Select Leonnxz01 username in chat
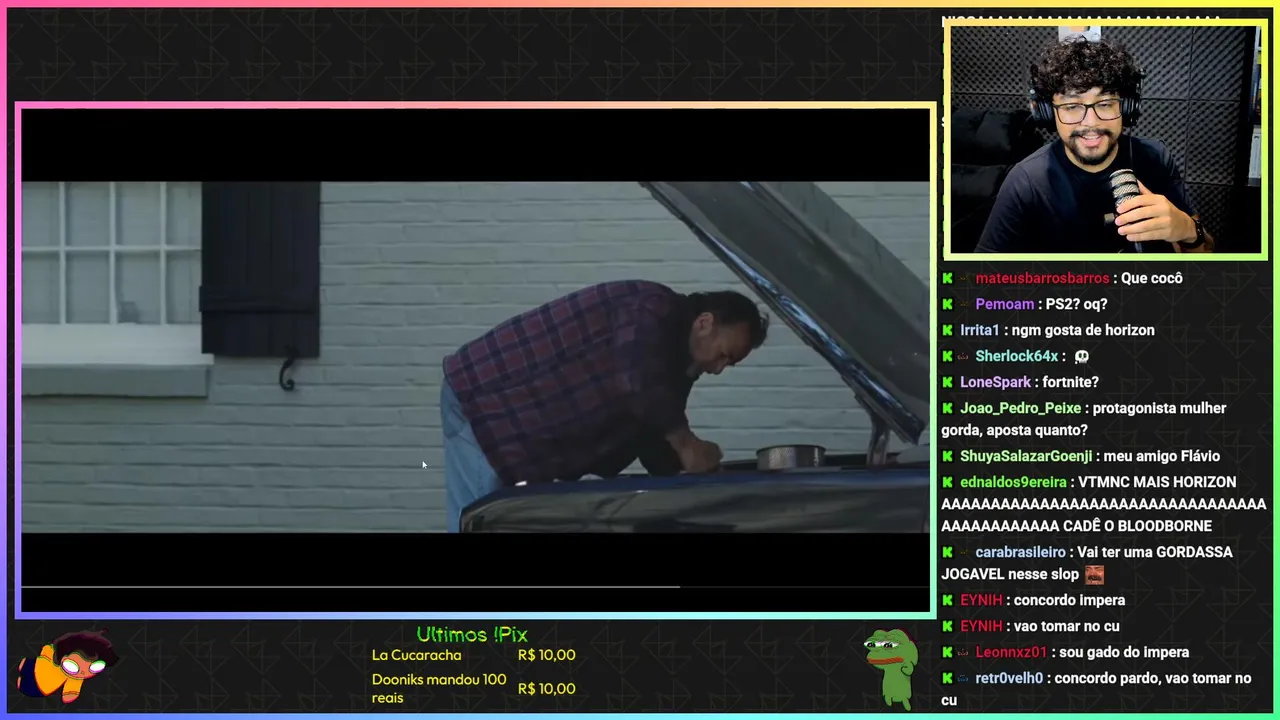The image size is (1280, 720). [x=1011, y=652]
